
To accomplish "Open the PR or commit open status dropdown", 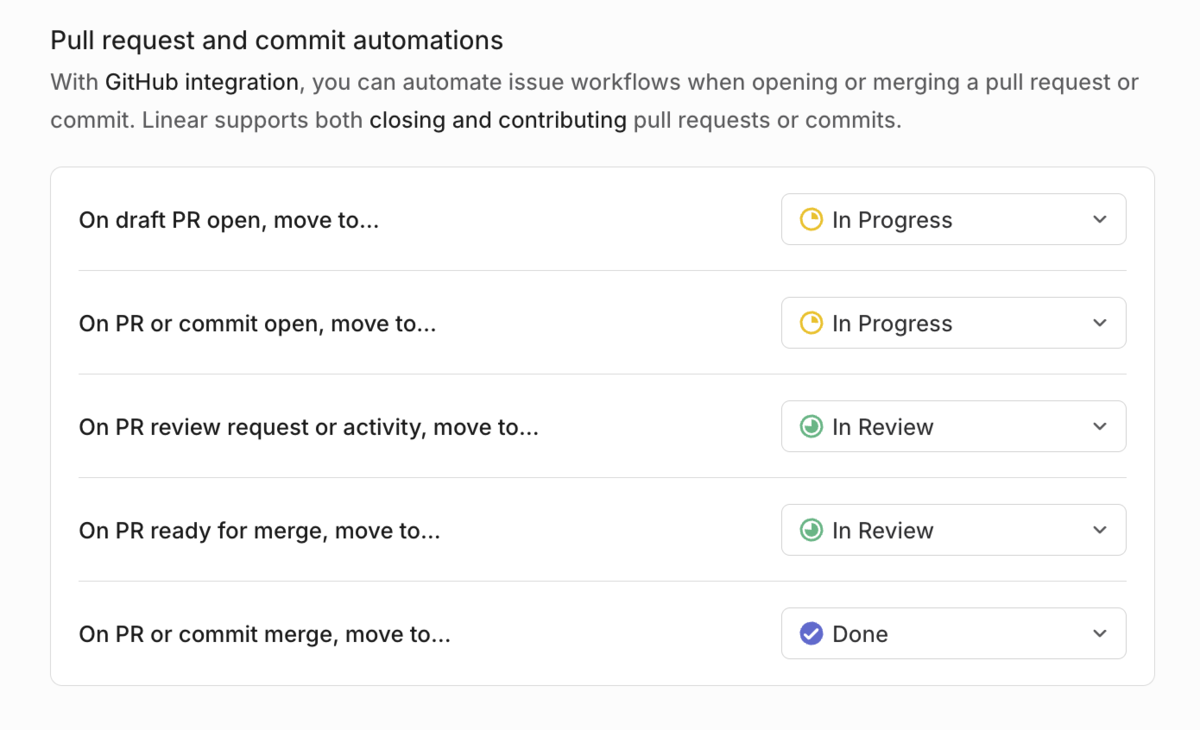I will (x=953, y=323).
